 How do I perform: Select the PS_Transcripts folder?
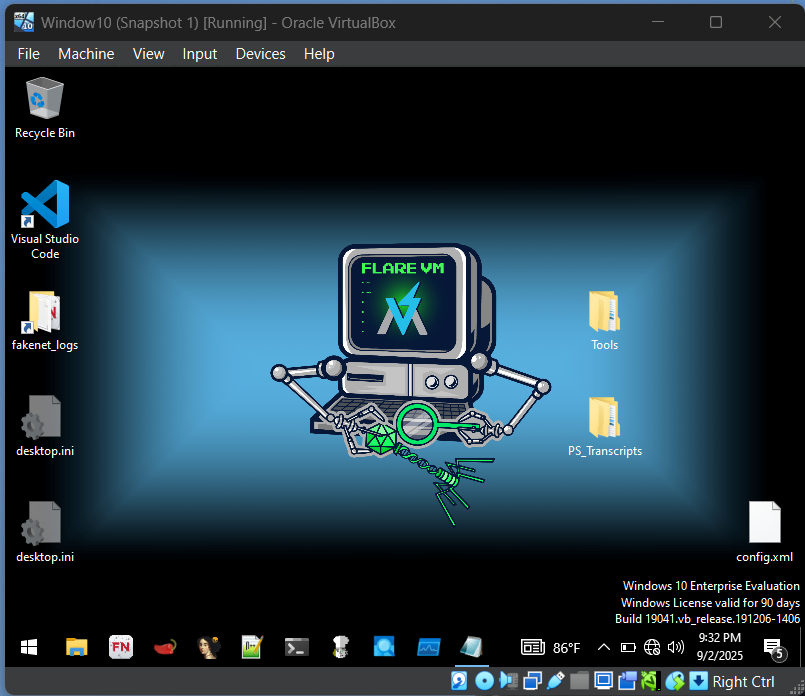[604, 427]
